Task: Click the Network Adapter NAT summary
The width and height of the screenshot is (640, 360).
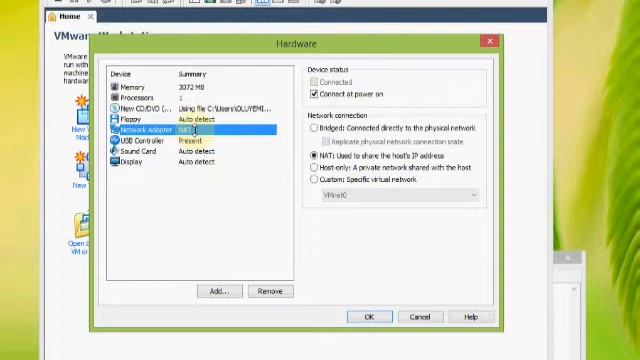Action: 184,130
